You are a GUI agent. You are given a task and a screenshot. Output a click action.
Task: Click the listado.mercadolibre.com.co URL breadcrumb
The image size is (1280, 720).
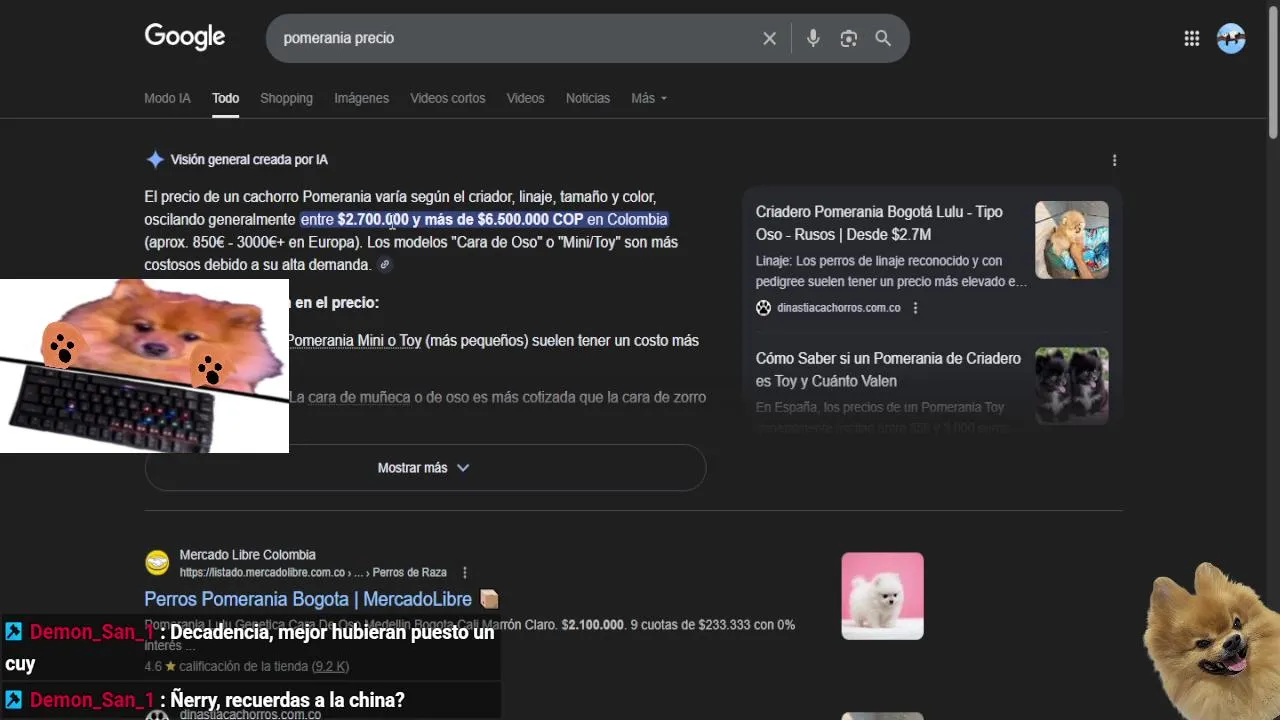pos(313,573)
